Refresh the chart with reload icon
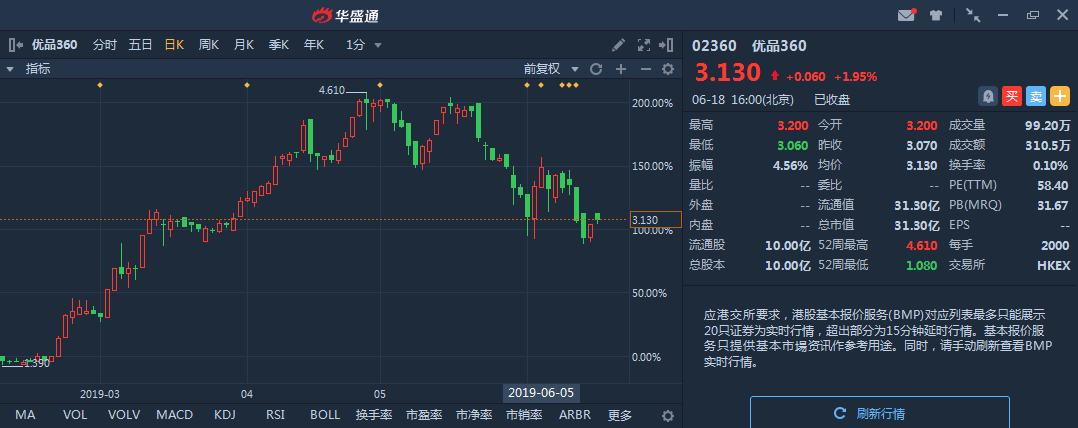 [596, 69]
